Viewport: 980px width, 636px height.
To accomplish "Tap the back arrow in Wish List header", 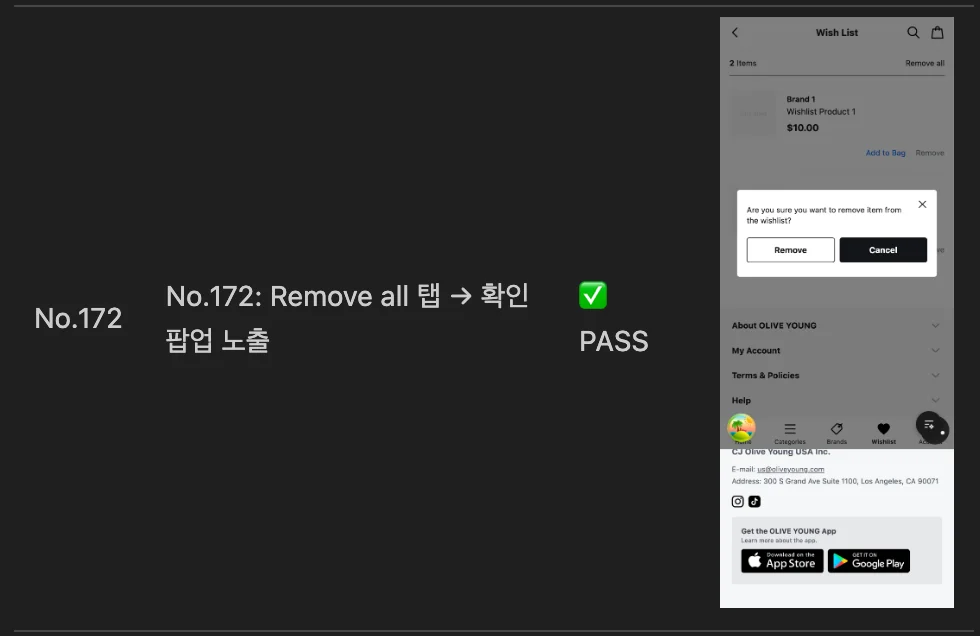I will [x=735, y=32].
